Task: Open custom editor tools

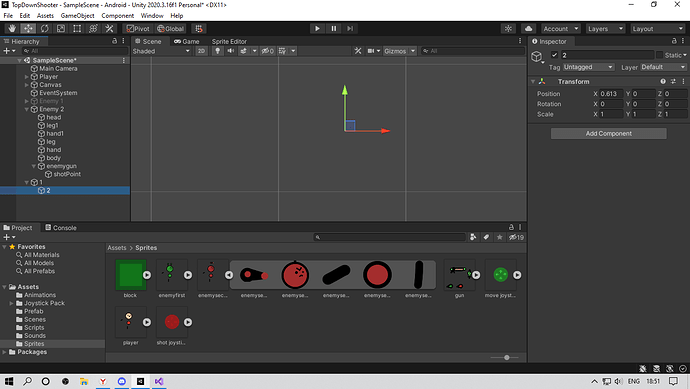Action: tap(109, 29)
